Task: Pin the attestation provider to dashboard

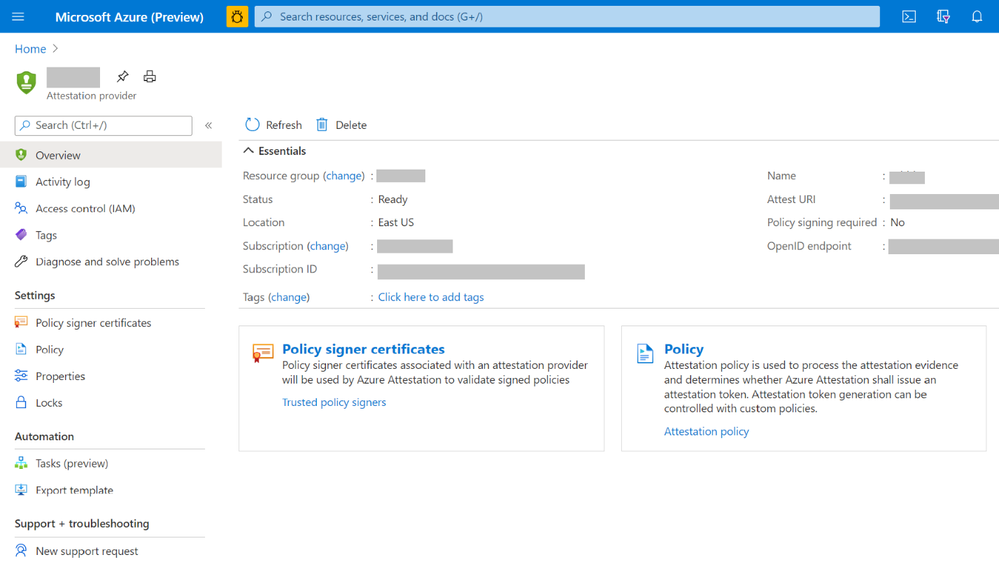Action: (x=122, y=76)
